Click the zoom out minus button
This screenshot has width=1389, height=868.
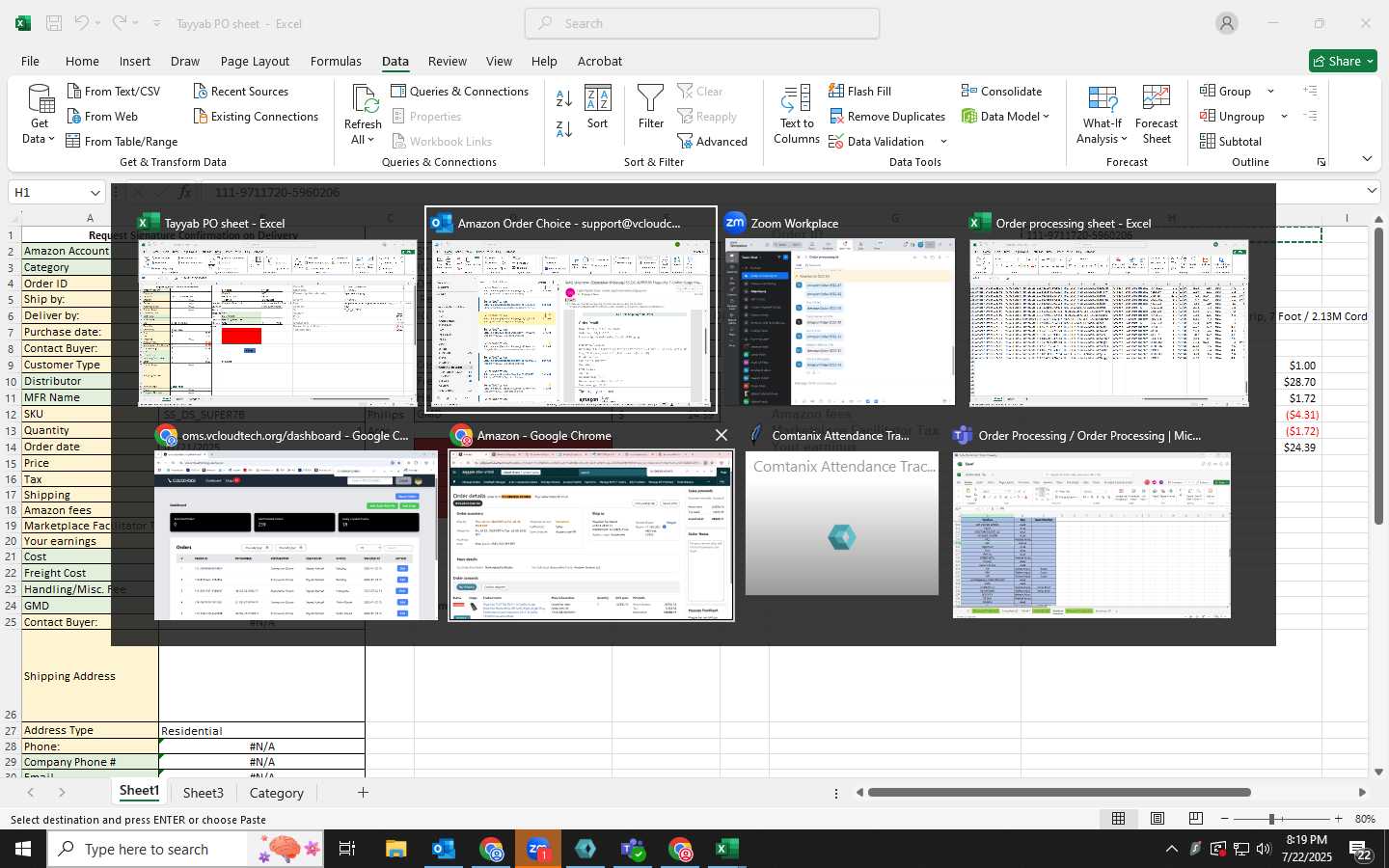(x=1225, y=819)
